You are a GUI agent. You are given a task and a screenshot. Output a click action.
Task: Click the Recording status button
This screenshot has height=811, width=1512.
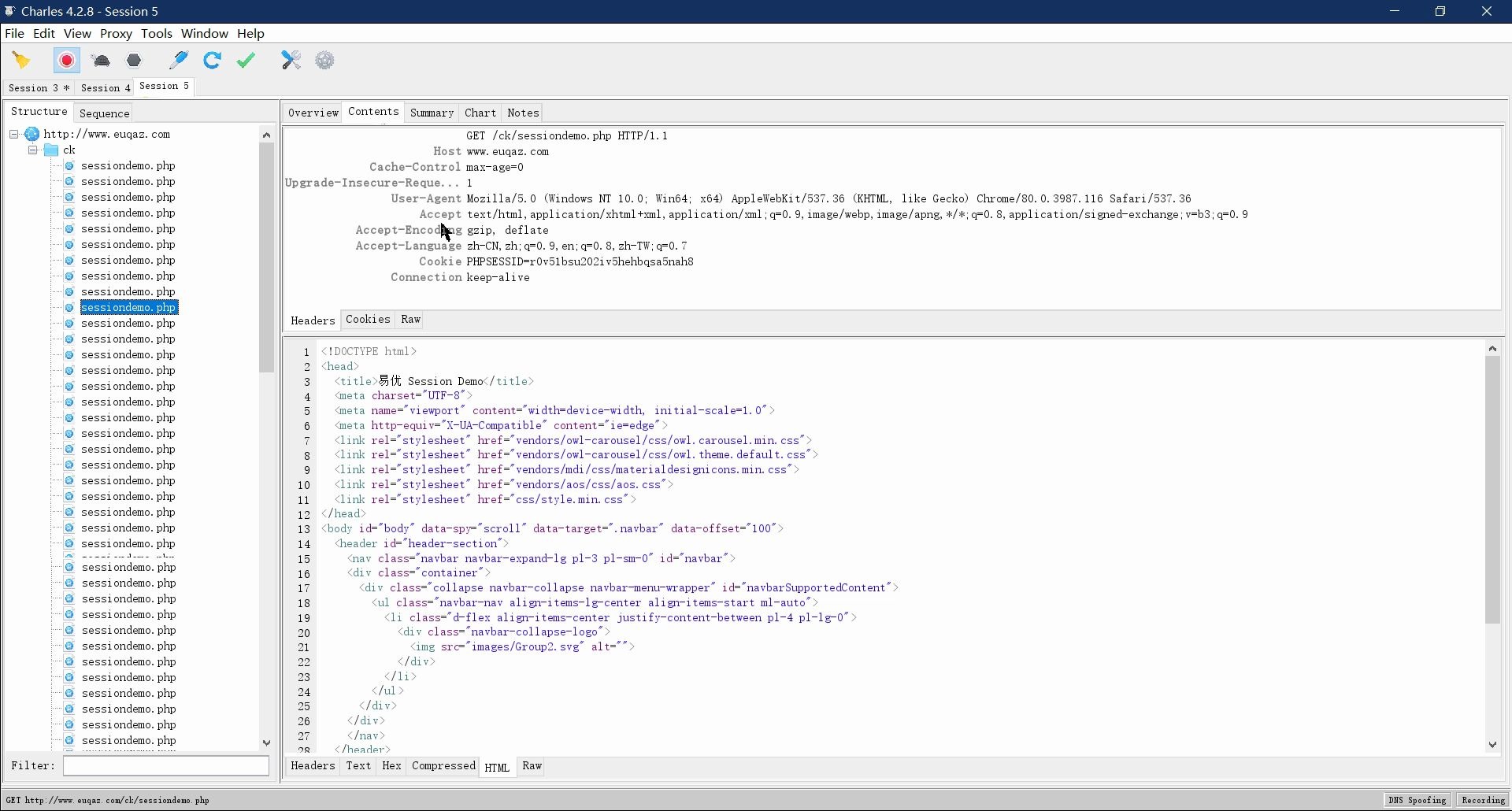pos(1483,800)
